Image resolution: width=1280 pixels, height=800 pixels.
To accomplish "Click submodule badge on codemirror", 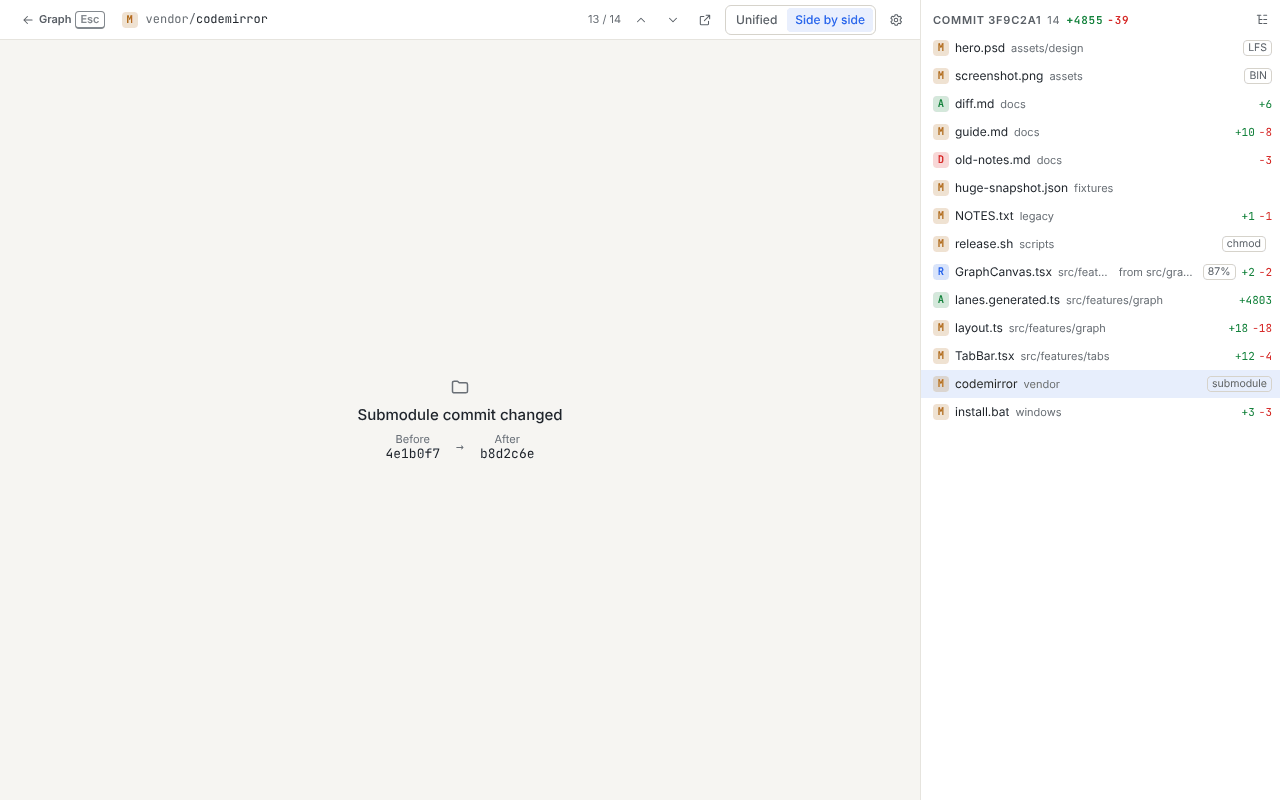I will [1239, 384].
